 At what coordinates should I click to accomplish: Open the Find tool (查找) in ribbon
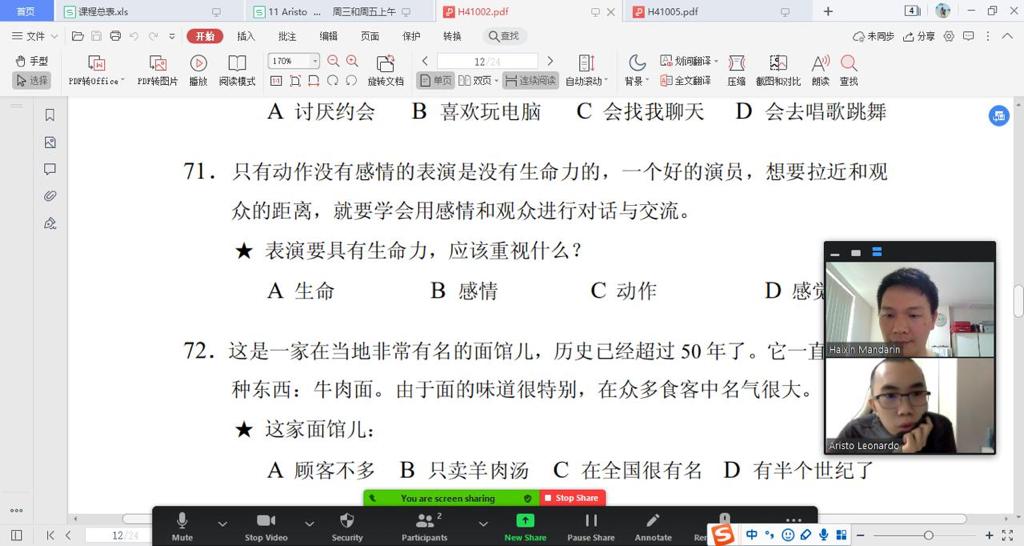849,71
